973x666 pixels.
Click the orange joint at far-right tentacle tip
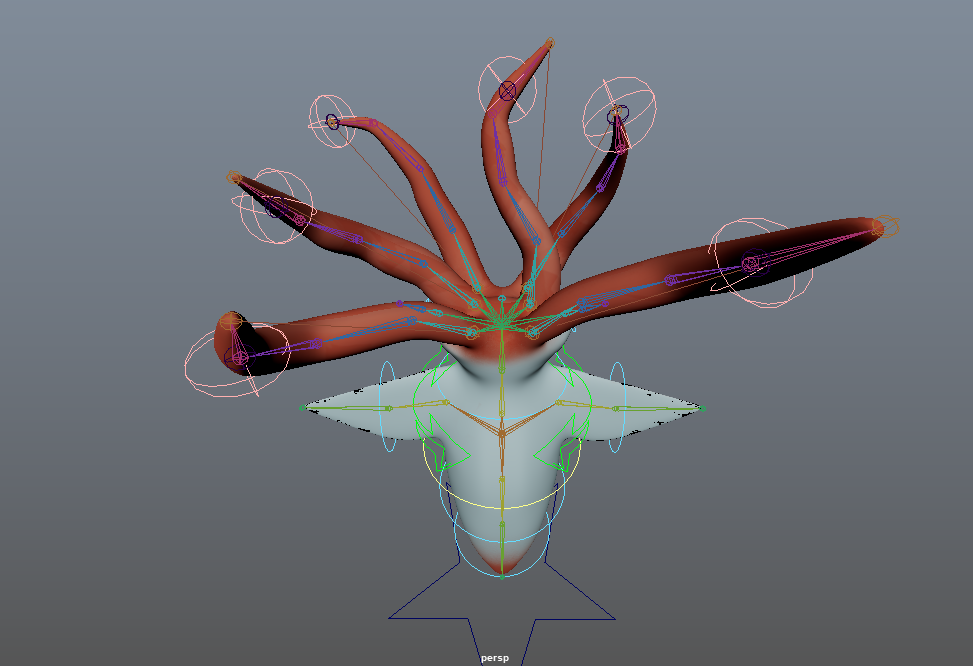pos(886,227)
